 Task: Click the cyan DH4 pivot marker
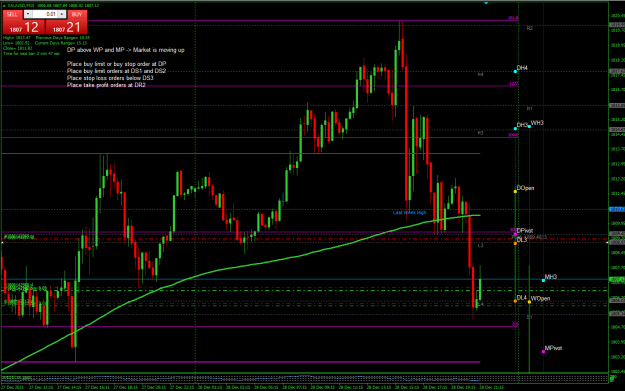[515, 71]
